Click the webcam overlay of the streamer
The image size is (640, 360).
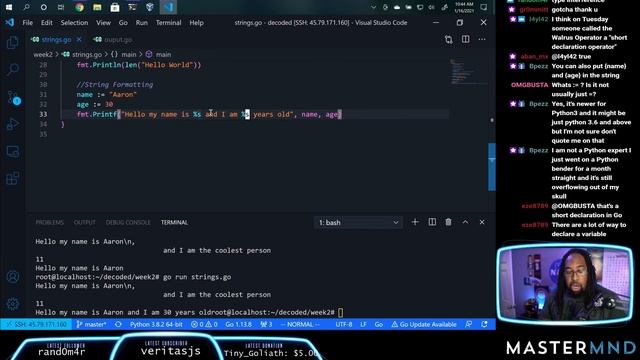564,283
